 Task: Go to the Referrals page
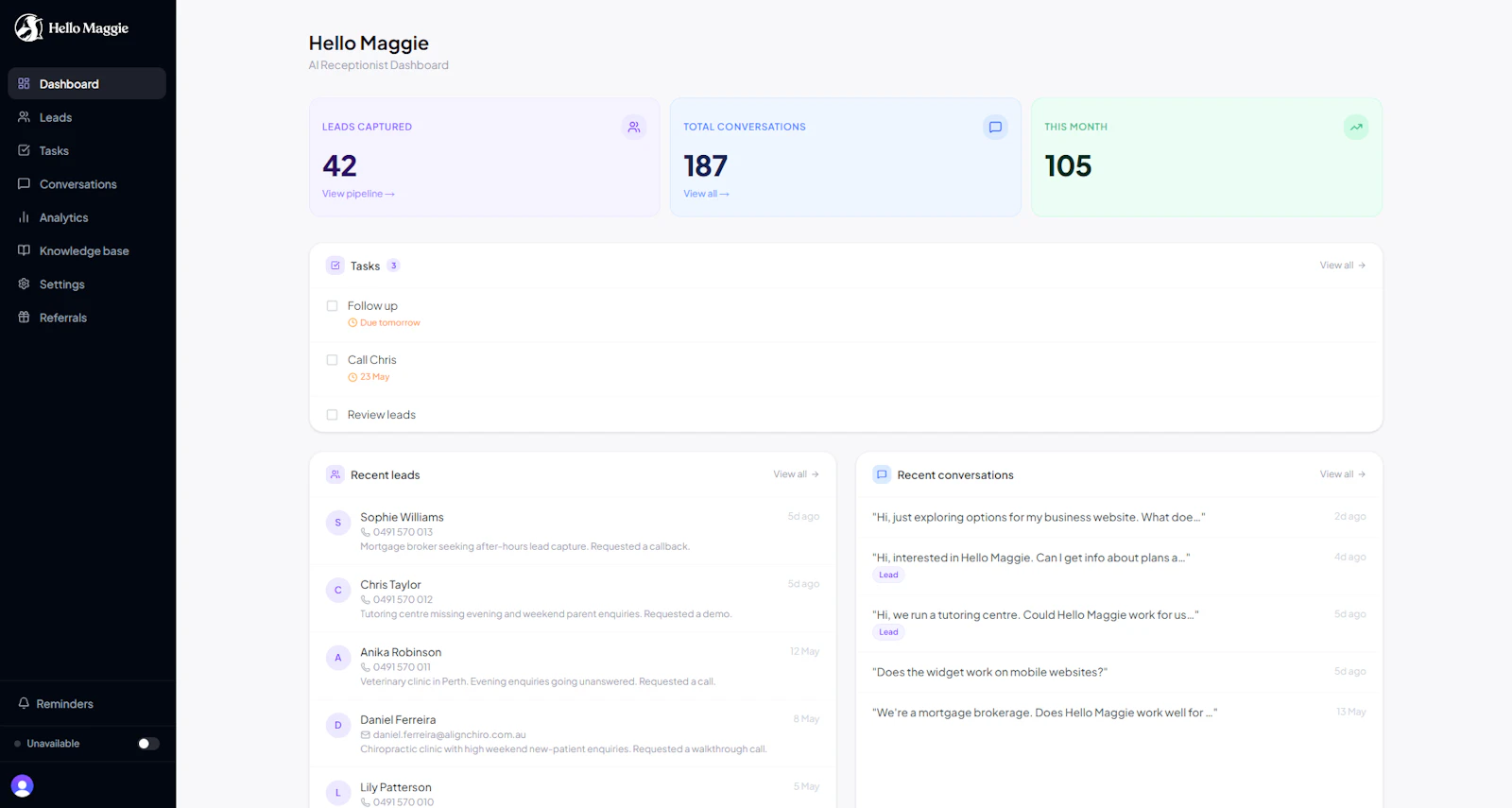point(87,318)
